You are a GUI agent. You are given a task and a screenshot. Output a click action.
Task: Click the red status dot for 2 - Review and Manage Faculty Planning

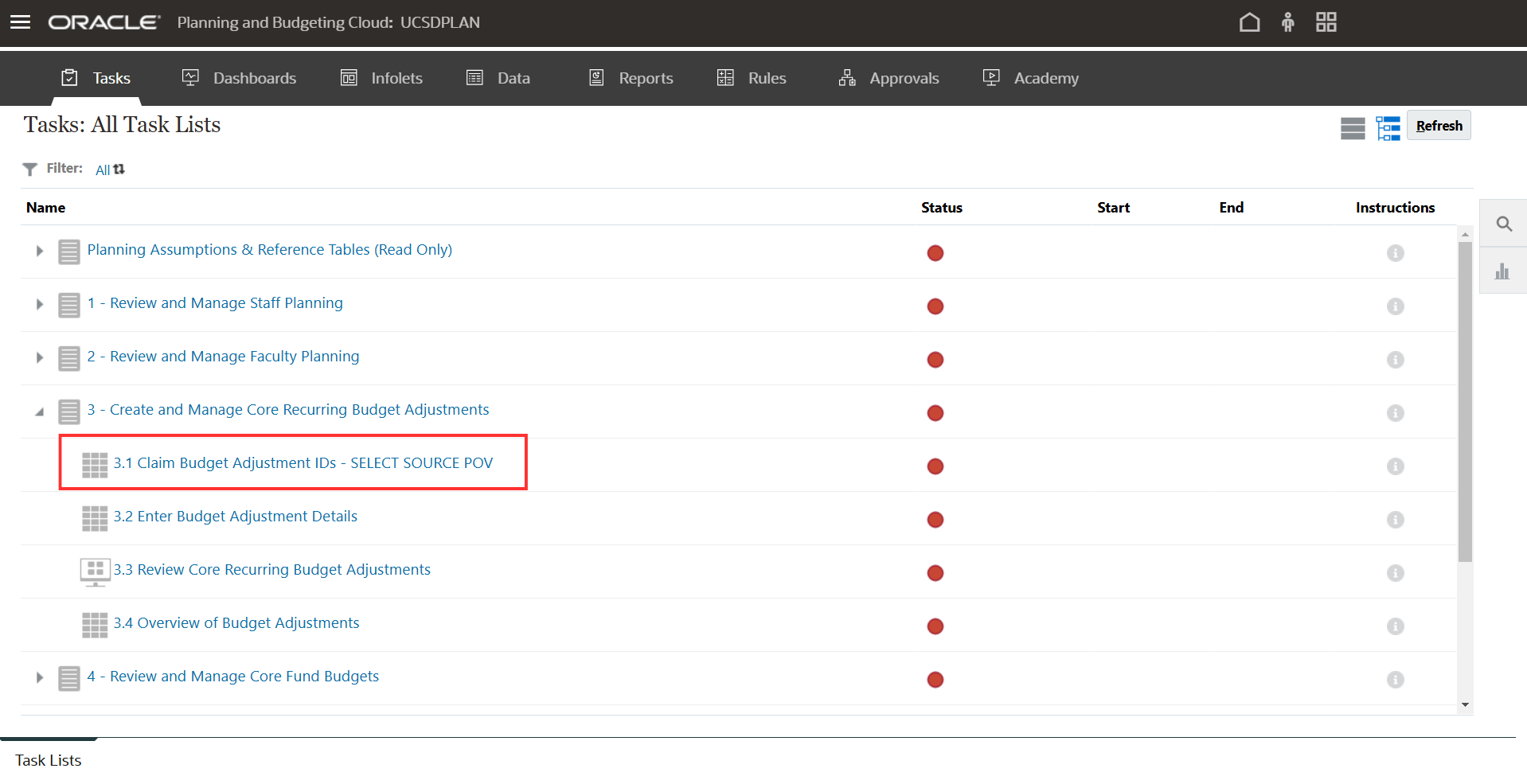point(935,360)
